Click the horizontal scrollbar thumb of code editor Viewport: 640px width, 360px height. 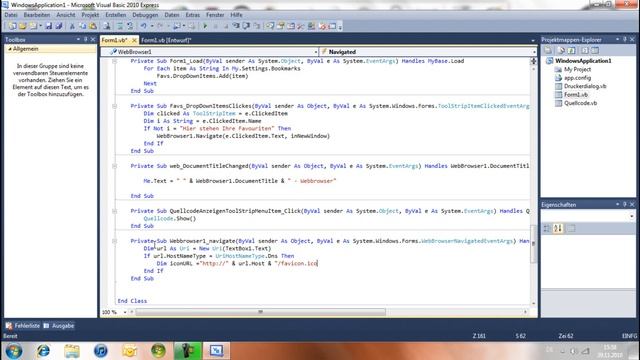(260, 312)
